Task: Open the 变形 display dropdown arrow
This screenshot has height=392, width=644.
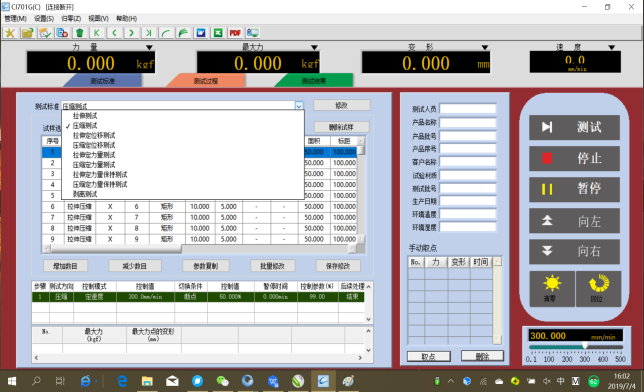Action: (x=485, y=48)
